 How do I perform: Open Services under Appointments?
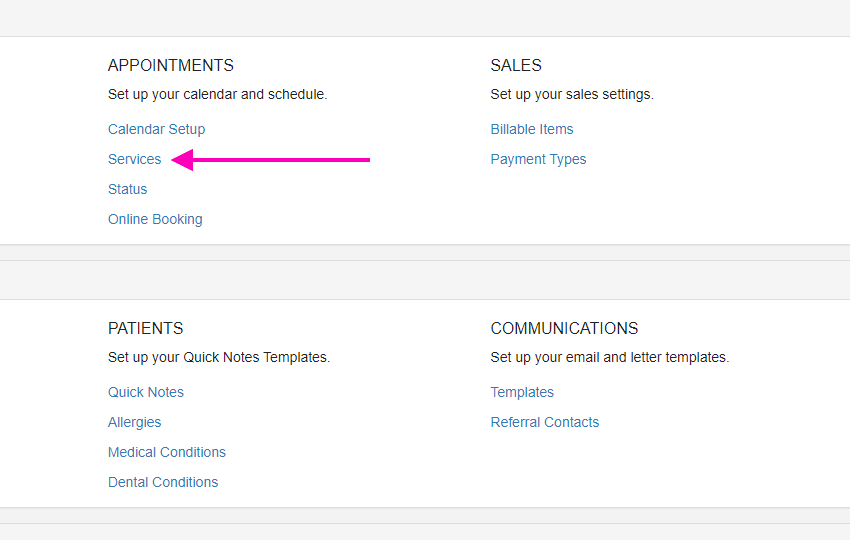pos(134,159)
